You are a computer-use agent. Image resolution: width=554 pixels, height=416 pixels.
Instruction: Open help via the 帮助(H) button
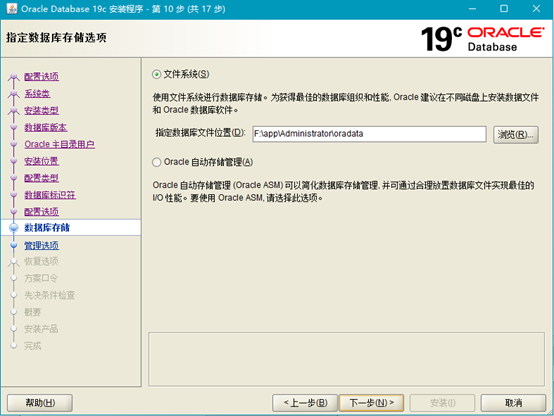[x=40, y=403]
